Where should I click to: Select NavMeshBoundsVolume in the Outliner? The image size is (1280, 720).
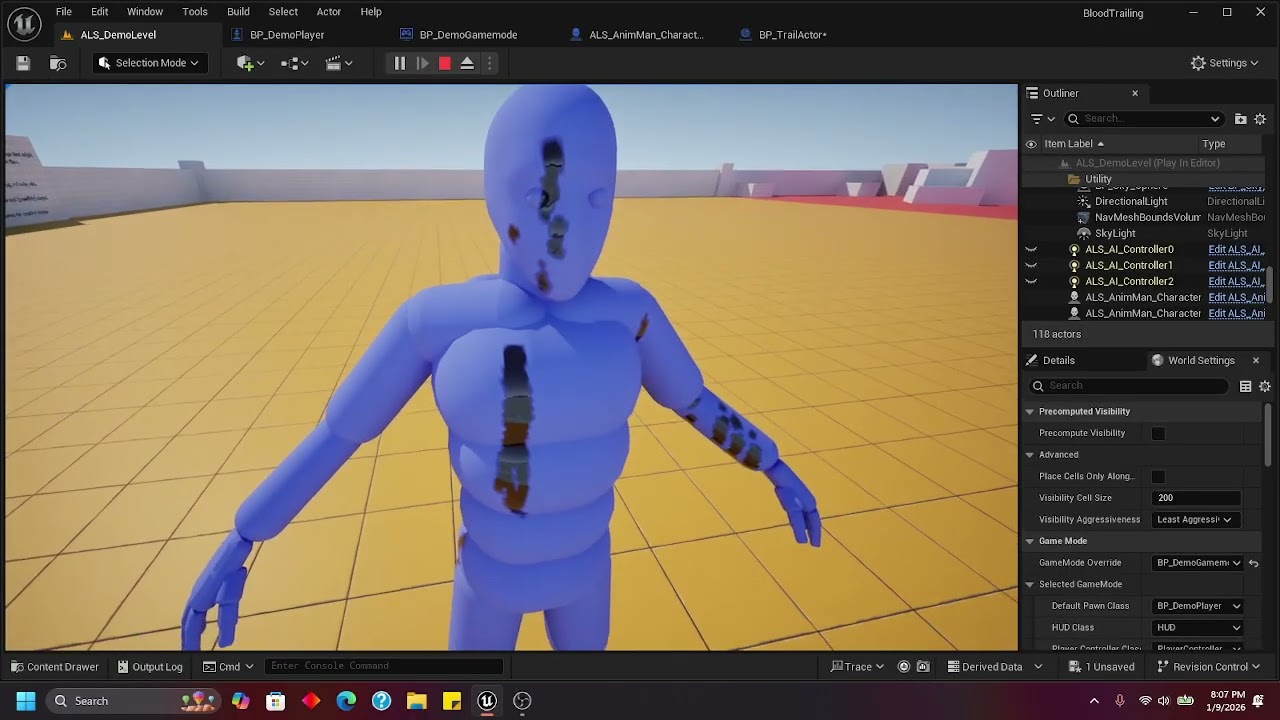click(x=1147, y=217)
